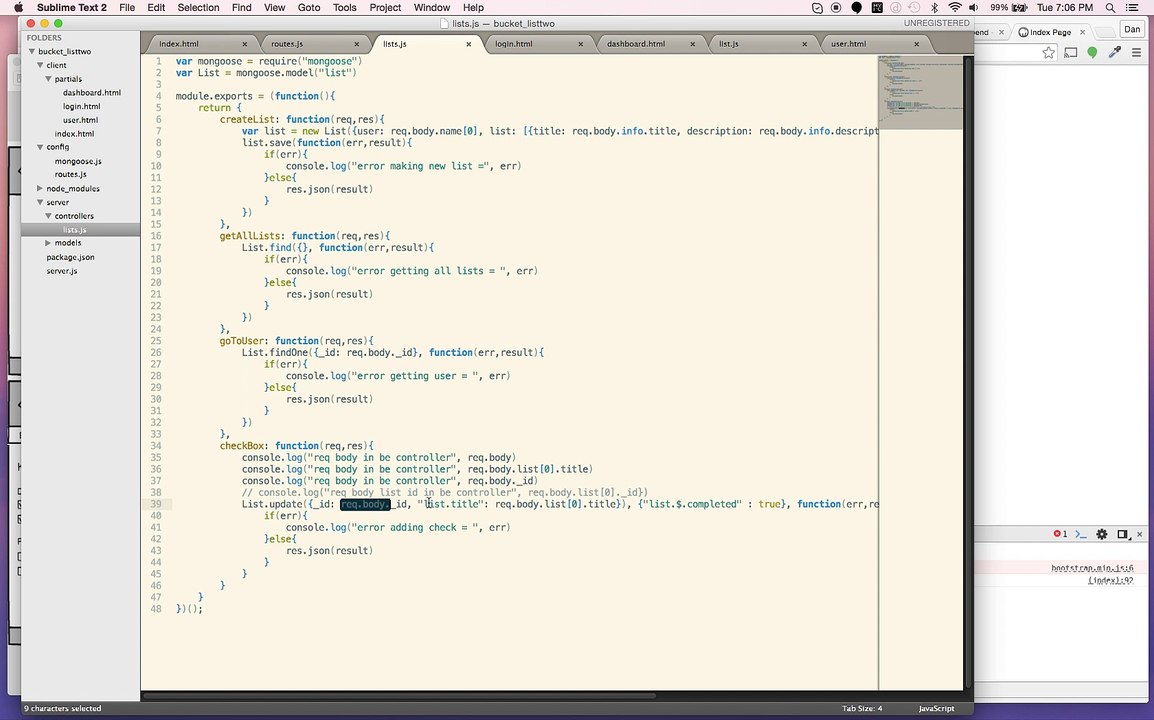1154x720 pixels.
Task: Open mongoose.js in the sidebar
Action: (x=78, y=161)
